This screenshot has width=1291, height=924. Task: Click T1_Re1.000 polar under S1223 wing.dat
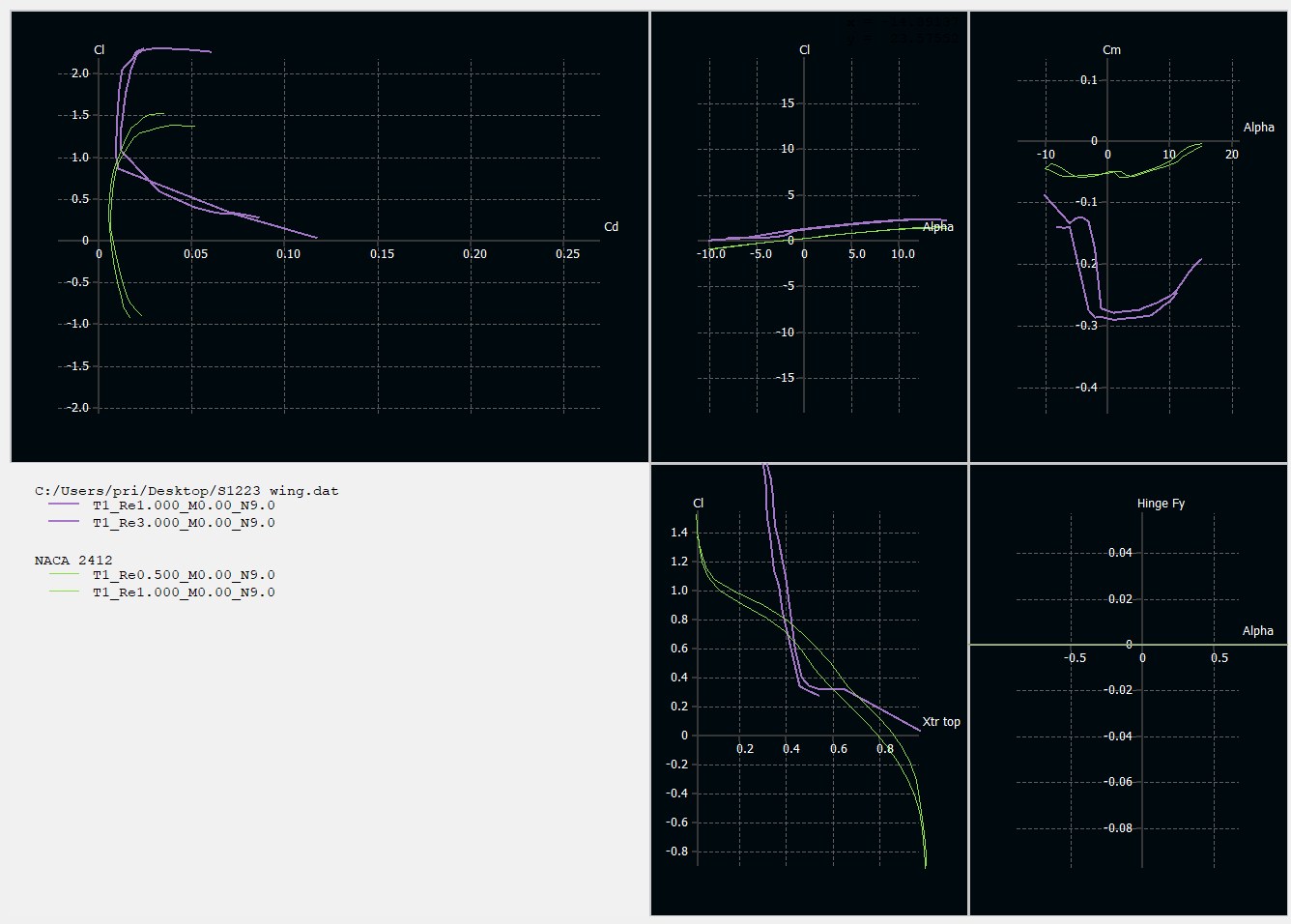tap(184, 505)
